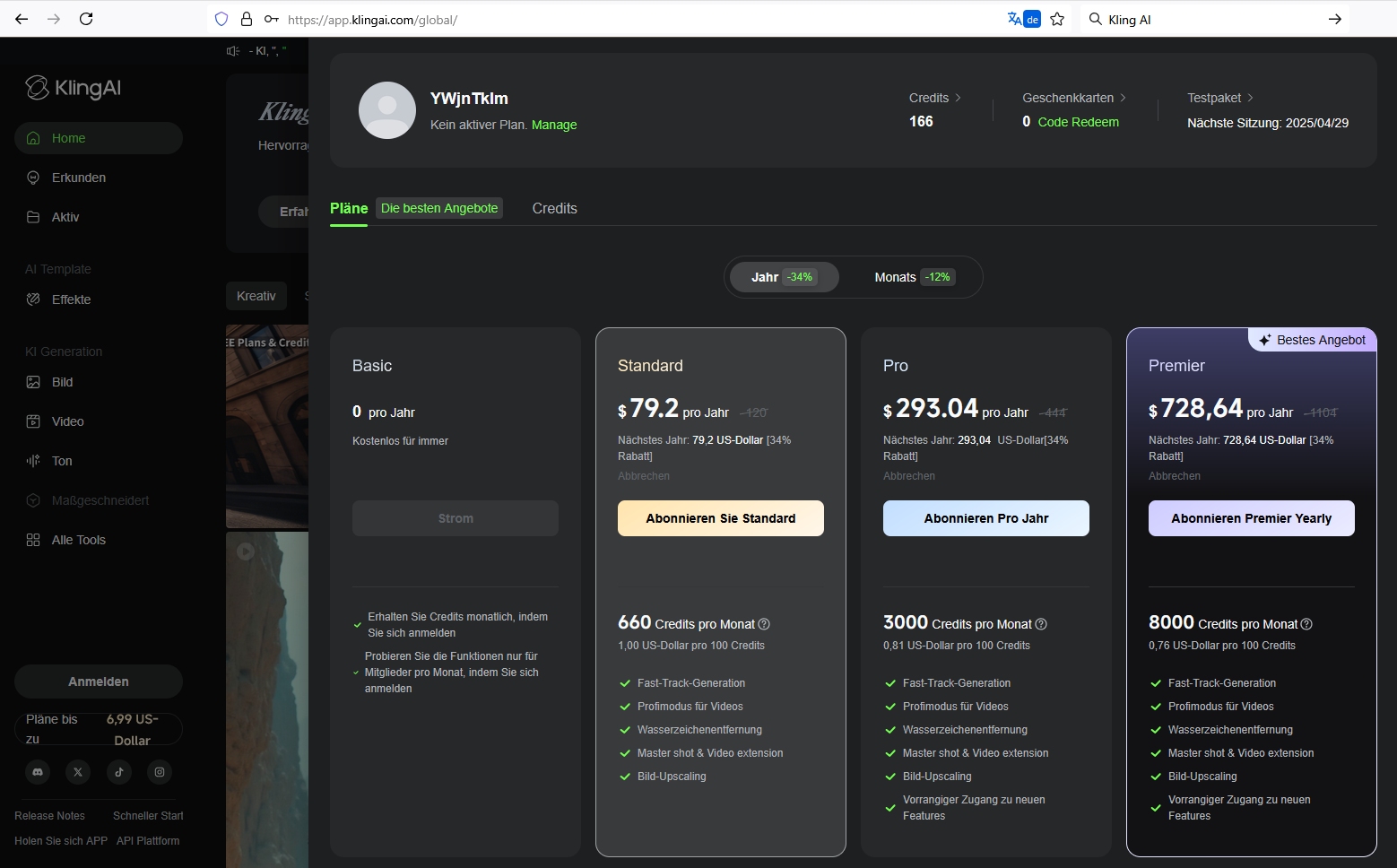
Task: Submit the Kling AI search arrow
Action: tap(1334, 19)
